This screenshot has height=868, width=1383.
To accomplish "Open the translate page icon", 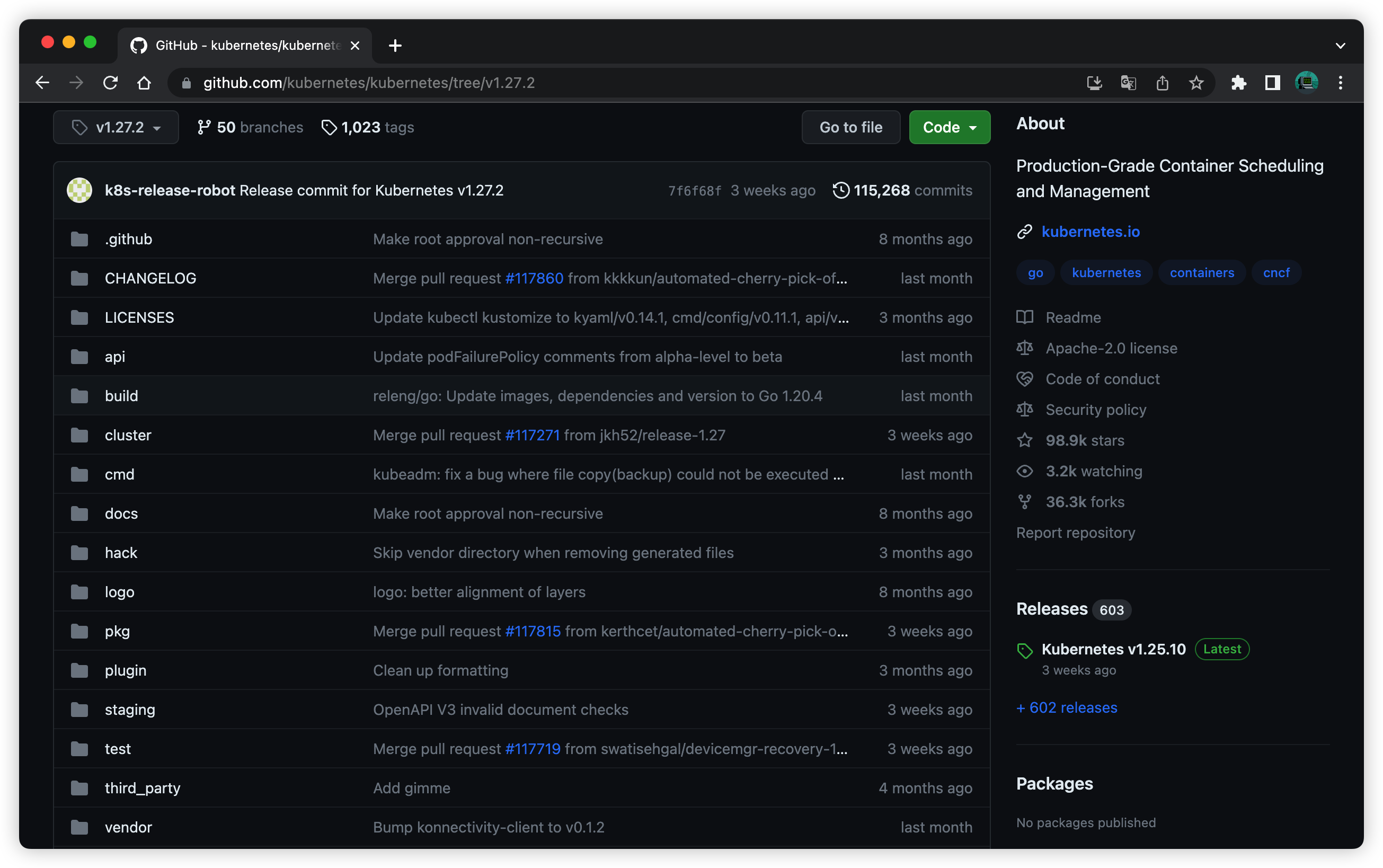I will [x=1128, y=83].
